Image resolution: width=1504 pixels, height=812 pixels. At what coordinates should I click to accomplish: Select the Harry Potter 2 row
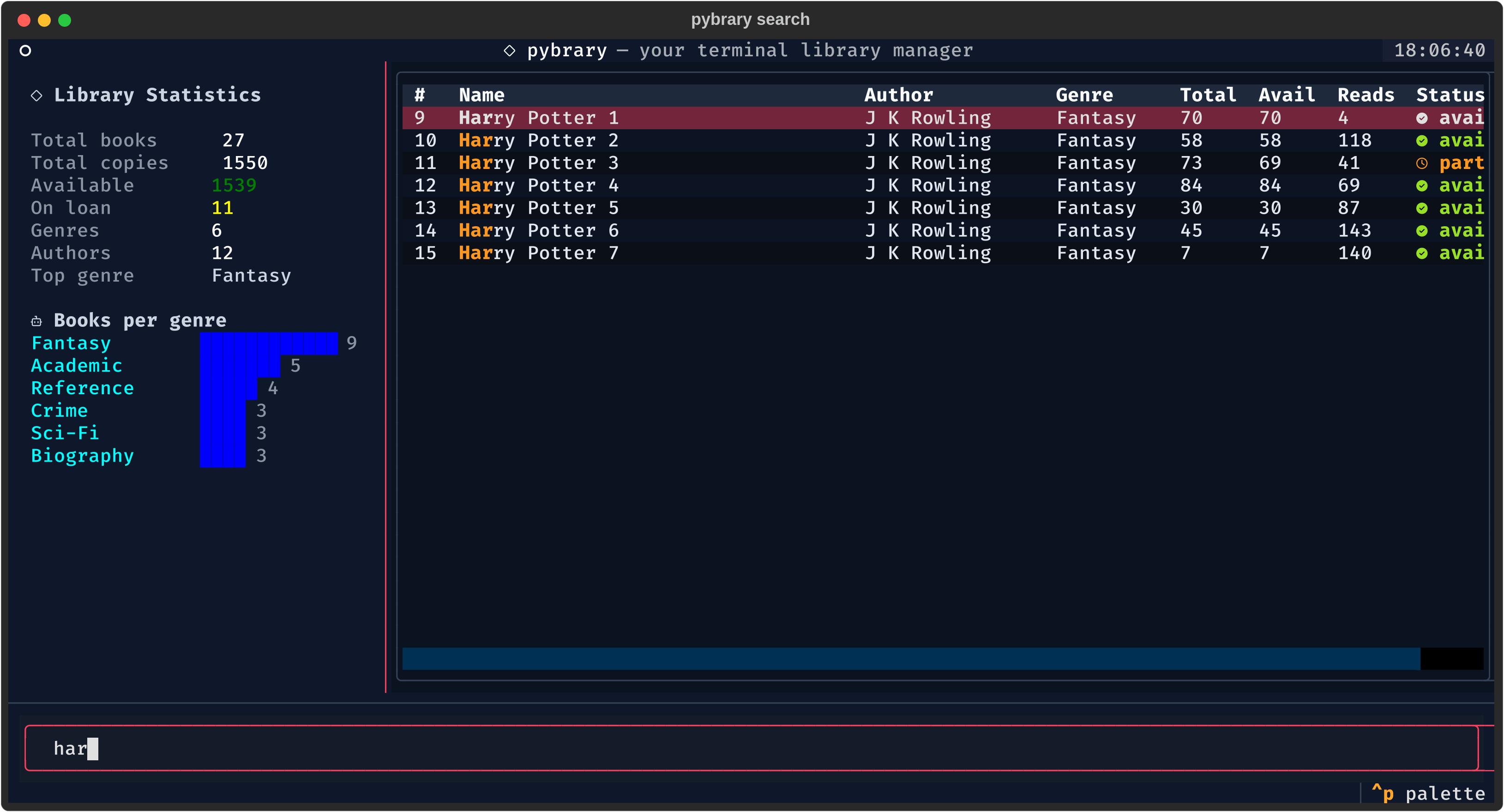coord(943,141)
